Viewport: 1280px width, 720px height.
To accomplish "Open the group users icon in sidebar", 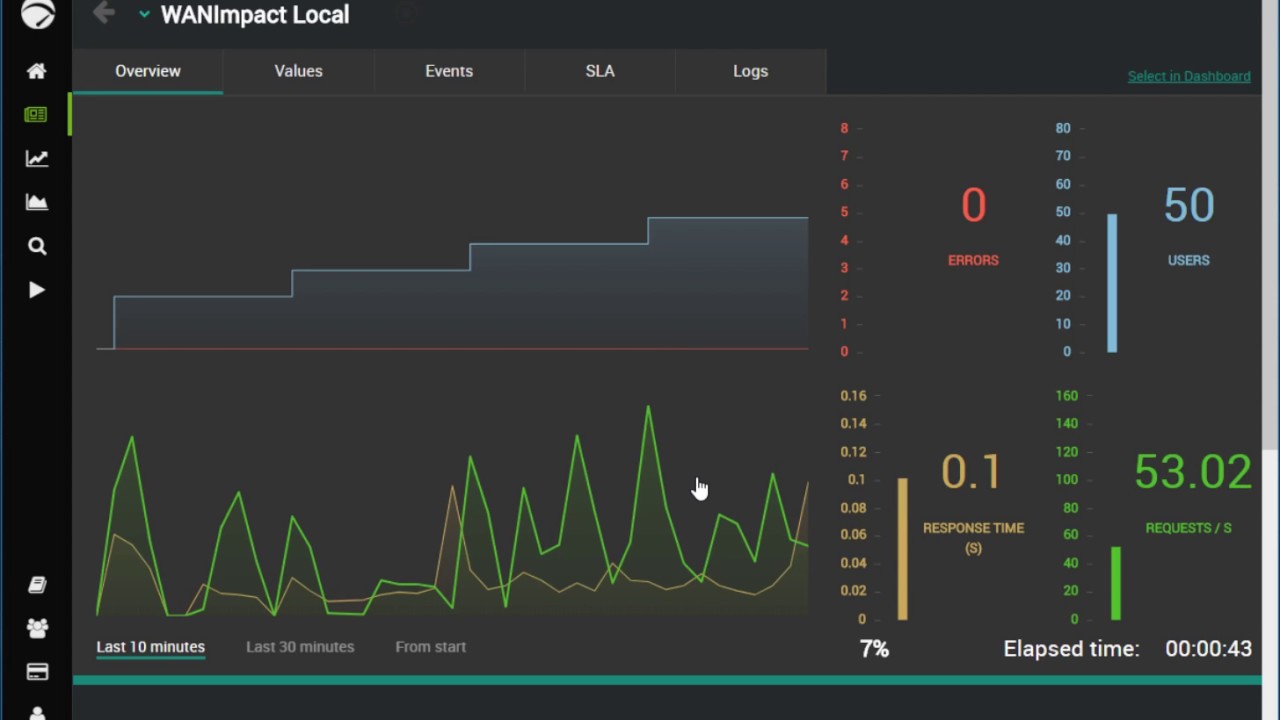I will point(37,628).
